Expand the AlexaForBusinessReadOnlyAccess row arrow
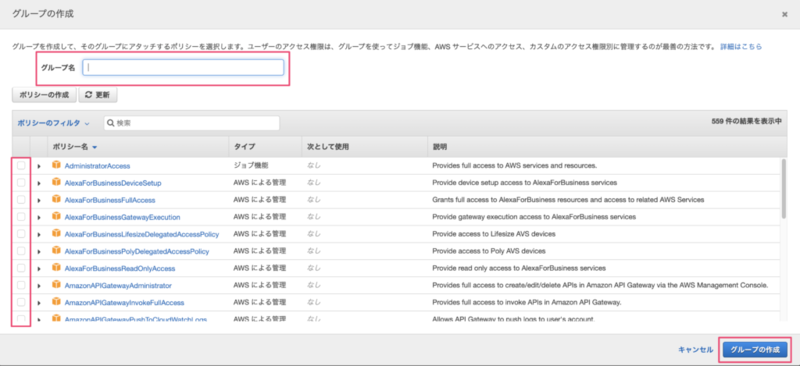Viewport: 800px width, 366px height. pyautogui.click(x=39, y=269)
